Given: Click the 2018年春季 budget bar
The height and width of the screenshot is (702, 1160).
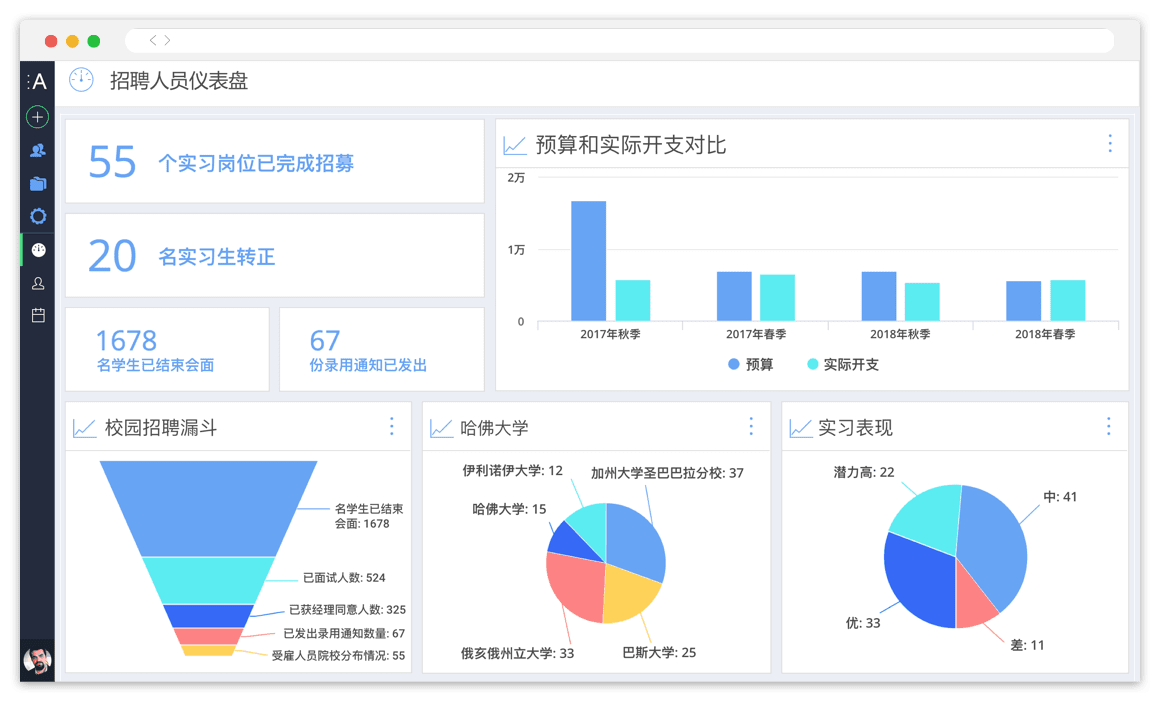Looking at the screenshot, I should click(1023, 301).
